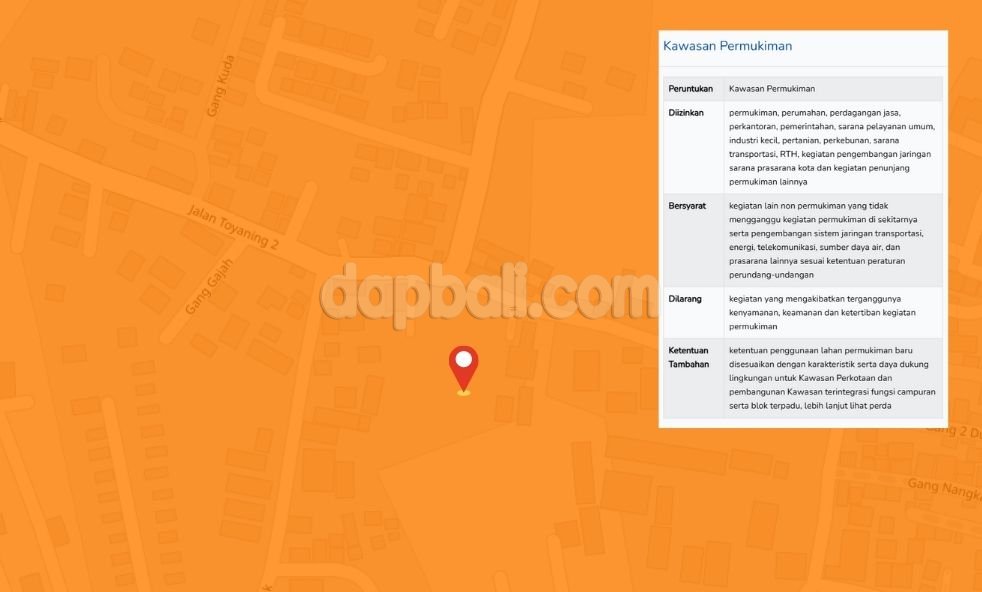Click the Bersyarat description about non permukiman activities
The width and height of the screenshot is (982, 592).
(x=830, y=240)
